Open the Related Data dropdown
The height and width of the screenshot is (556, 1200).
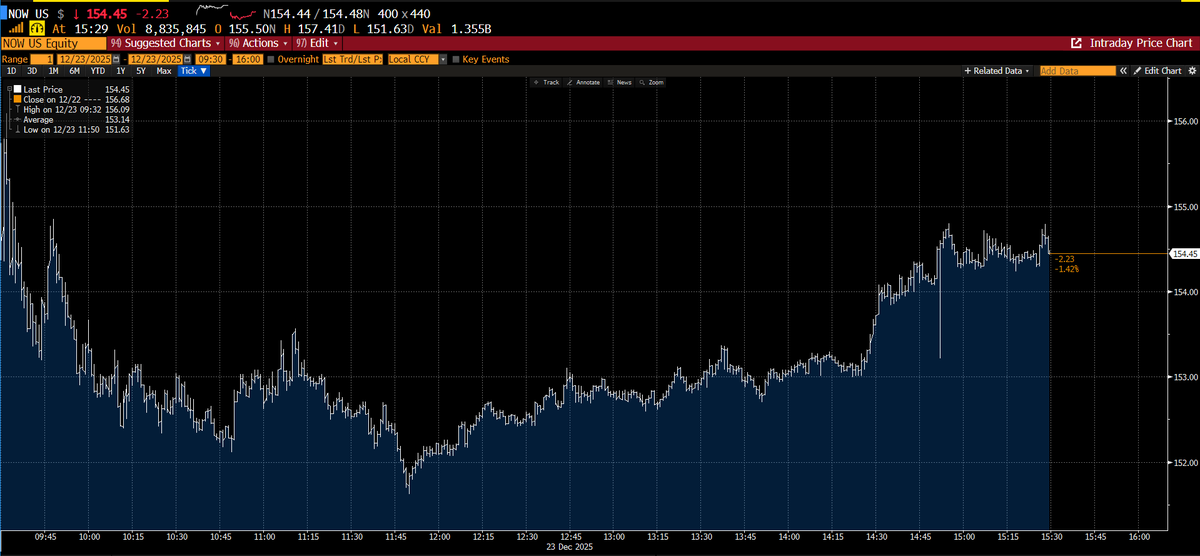point(996,71)
